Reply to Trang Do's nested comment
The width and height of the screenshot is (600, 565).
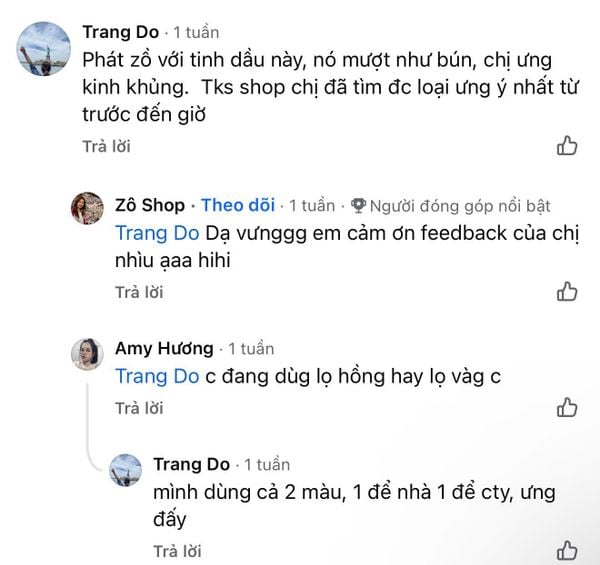coord(177,550)
